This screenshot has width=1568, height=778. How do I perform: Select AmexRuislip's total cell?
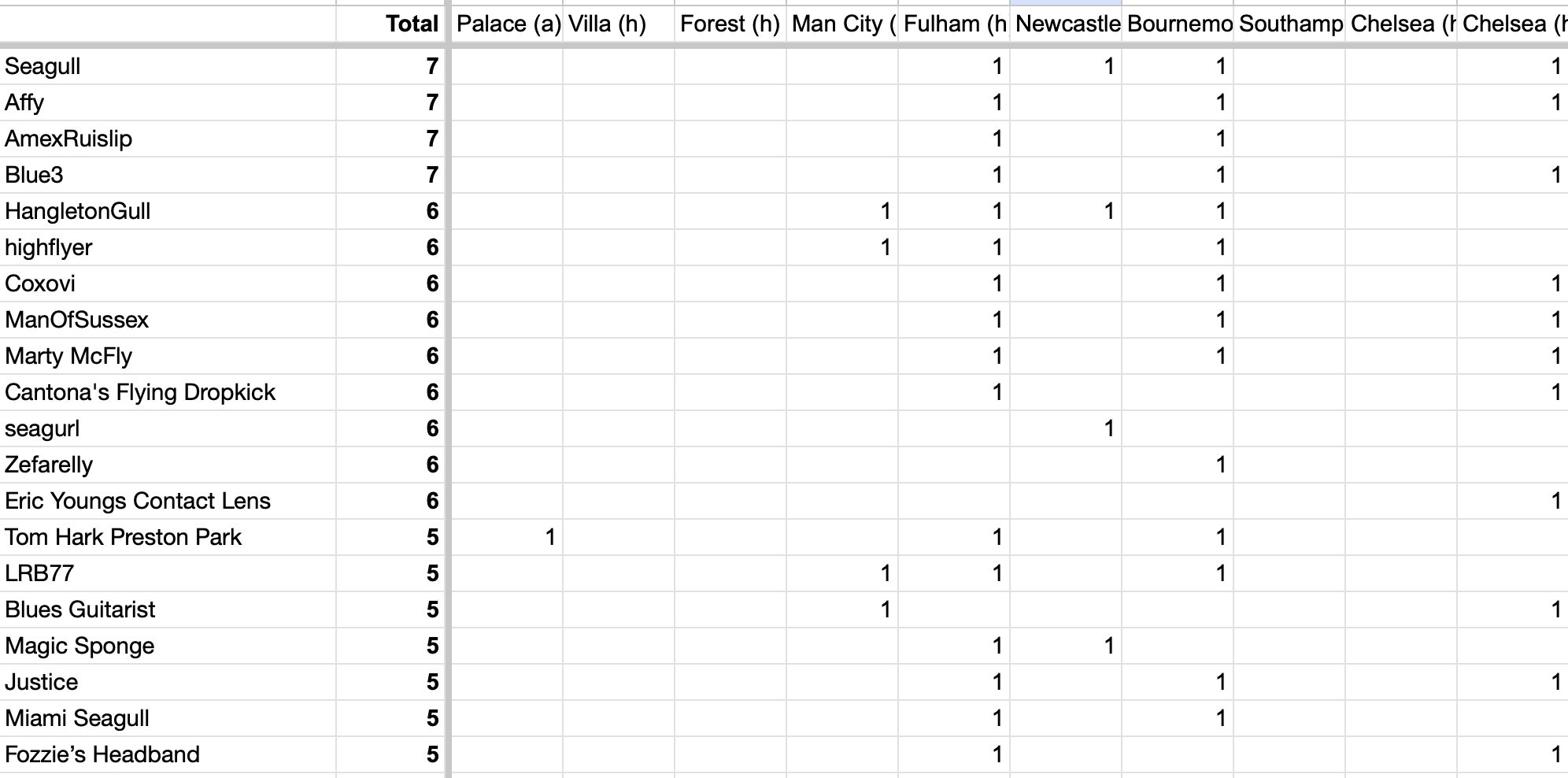click(390, 139)
